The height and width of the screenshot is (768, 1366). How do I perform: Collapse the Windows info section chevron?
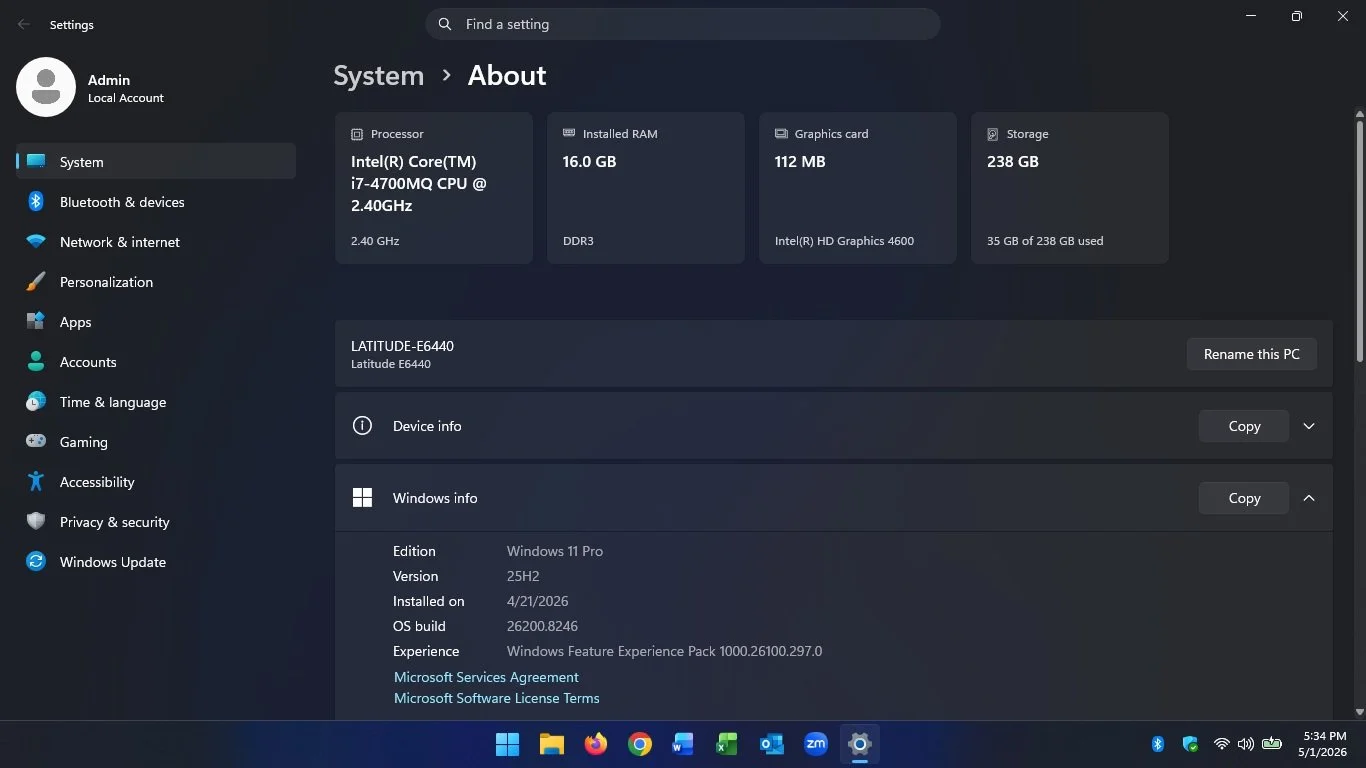[1309, 498]
